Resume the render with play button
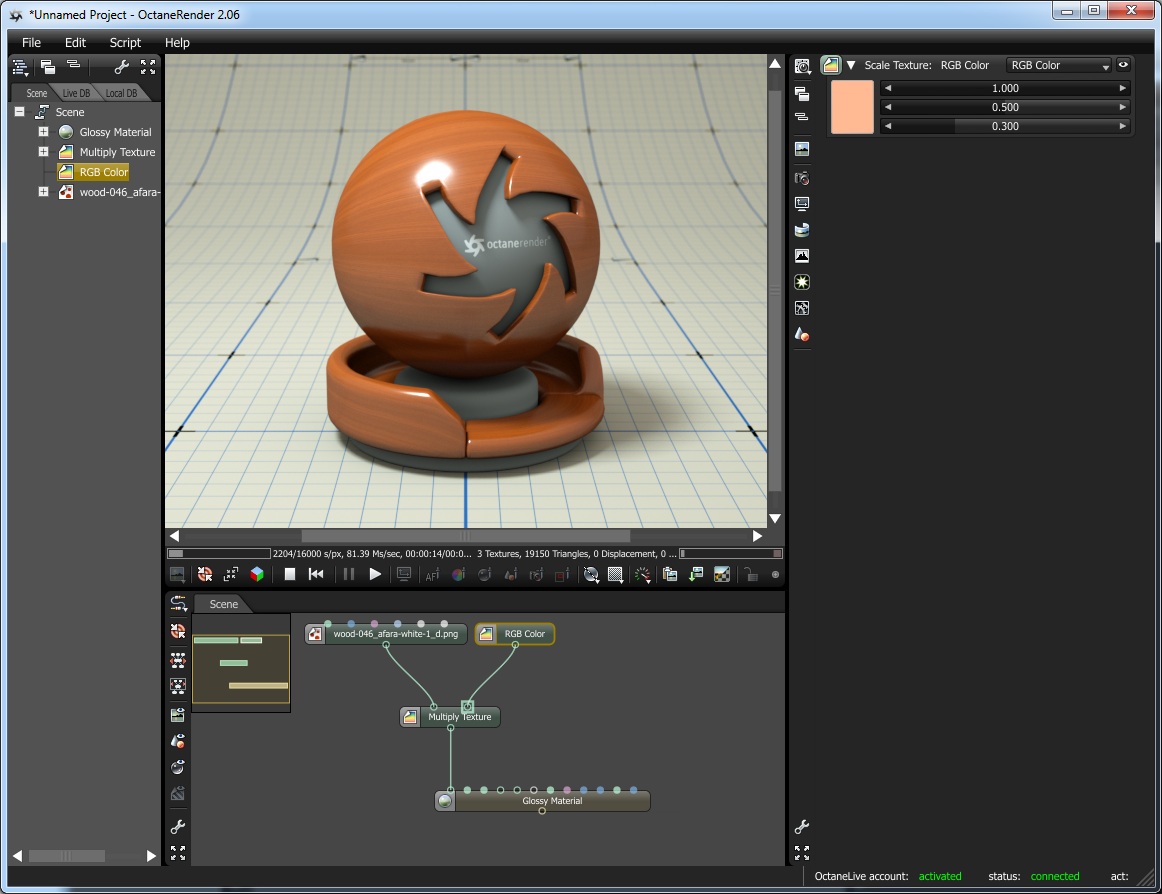 click(375, 575)
